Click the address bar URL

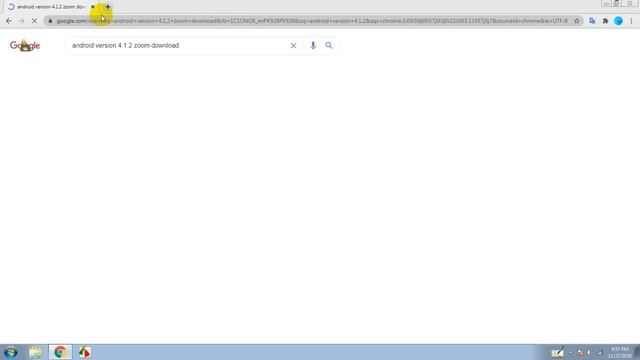tap(312, 21)
